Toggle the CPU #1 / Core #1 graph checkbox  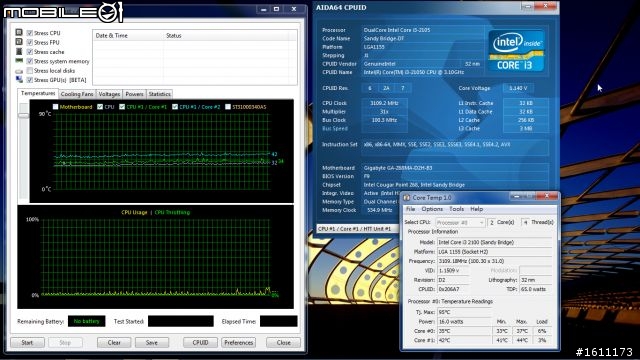point(122,107)
